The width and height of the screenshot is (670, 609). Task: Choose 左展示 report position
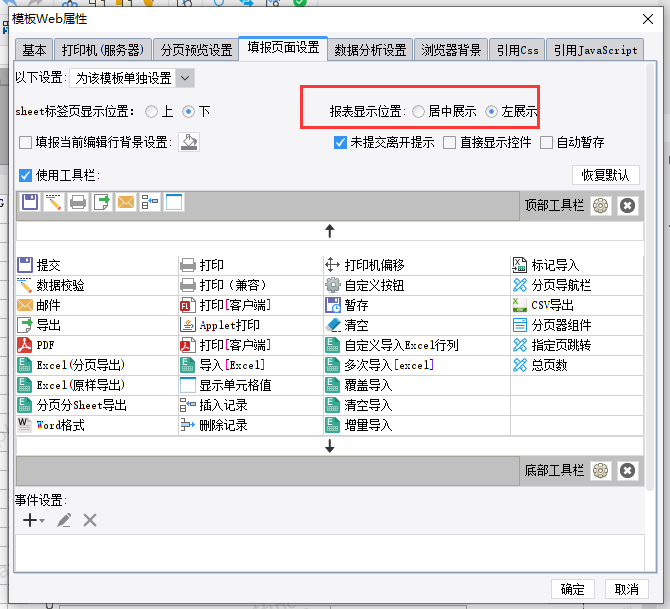tap(491, 112)
